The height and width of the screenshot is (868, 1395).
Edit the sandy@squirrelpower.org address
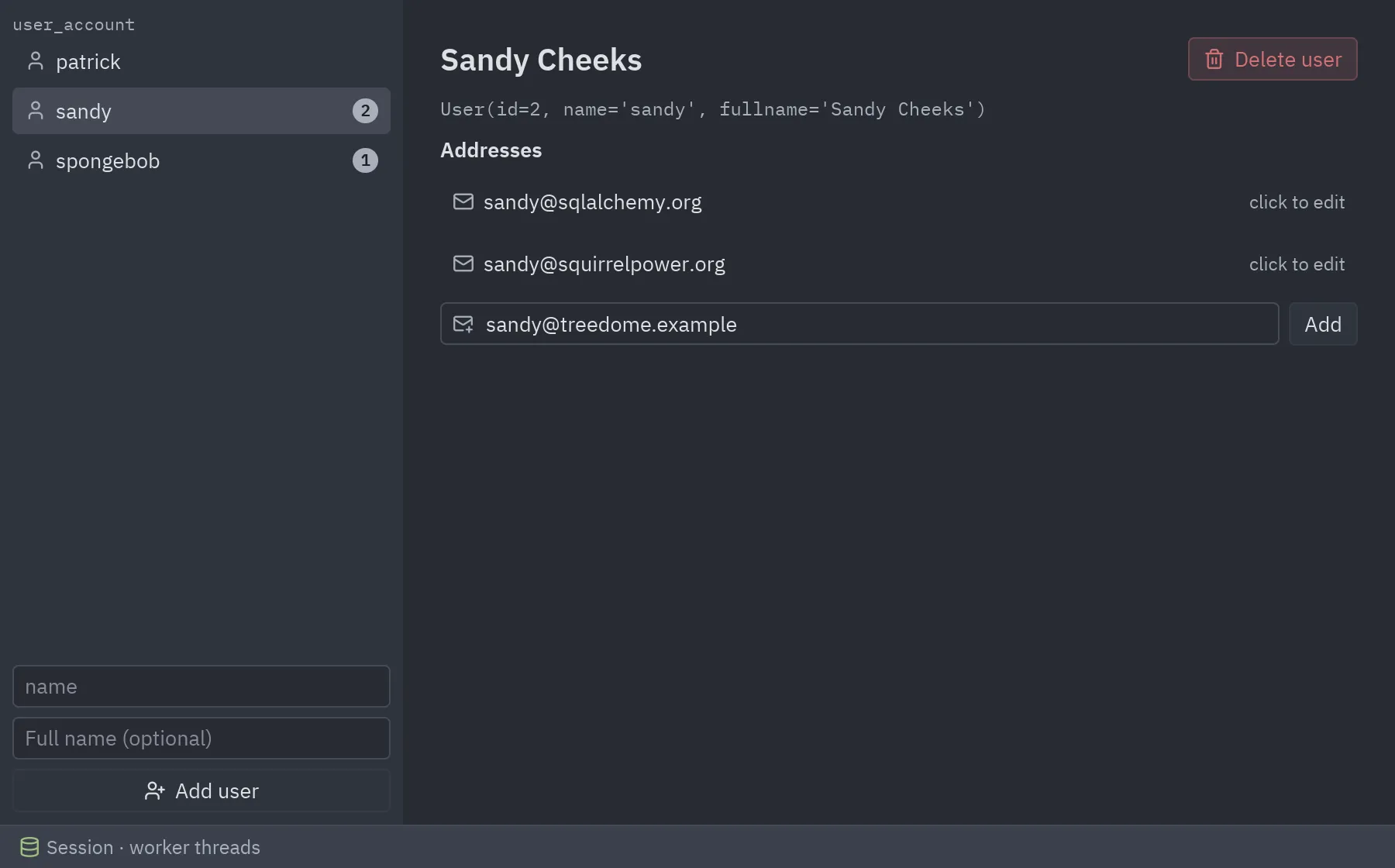tap(898, 263)
